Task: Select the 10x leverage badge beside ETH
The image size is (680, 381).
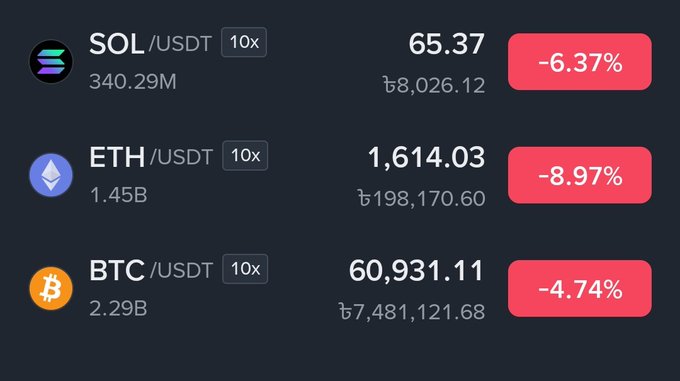Action: pyautogui.click(x=245, y=156)
